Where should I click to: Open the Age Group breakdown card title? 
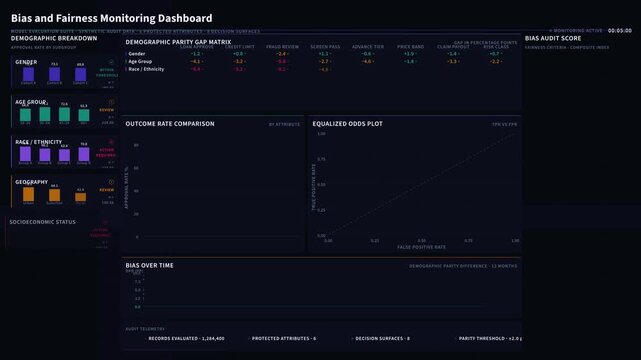click(x=31, y=102)
